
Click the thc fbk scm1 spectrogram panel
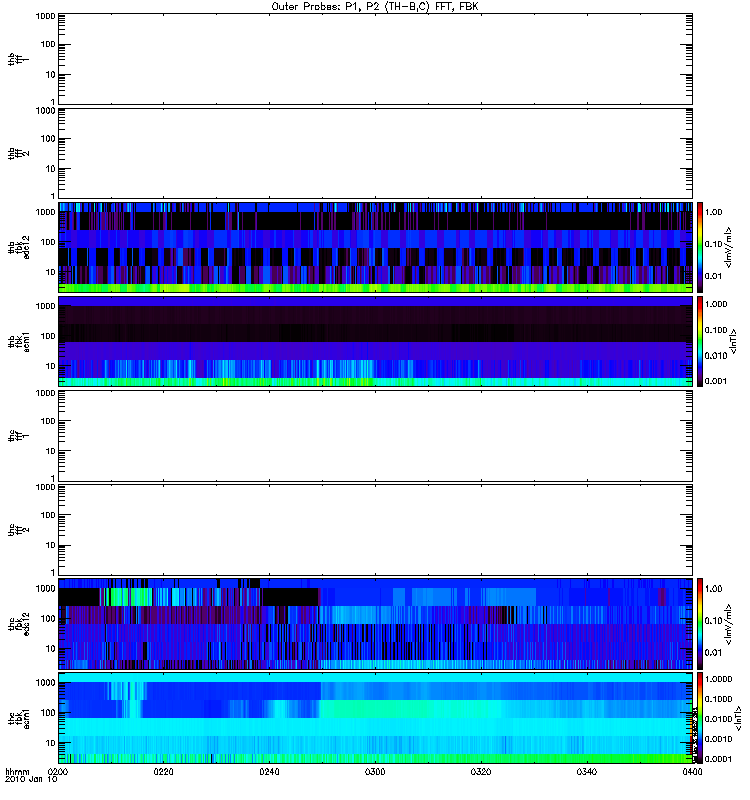point(376,718)
